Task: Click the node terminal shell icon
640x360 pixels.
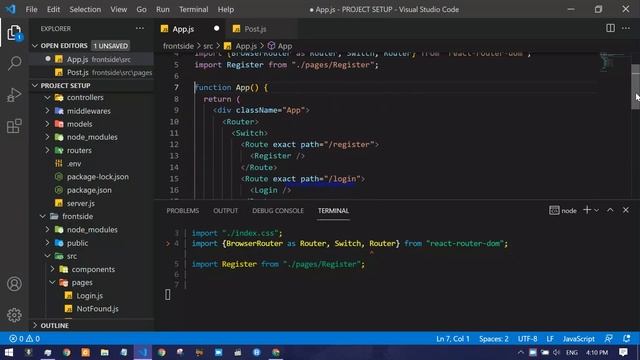Action: pos(554,210)
